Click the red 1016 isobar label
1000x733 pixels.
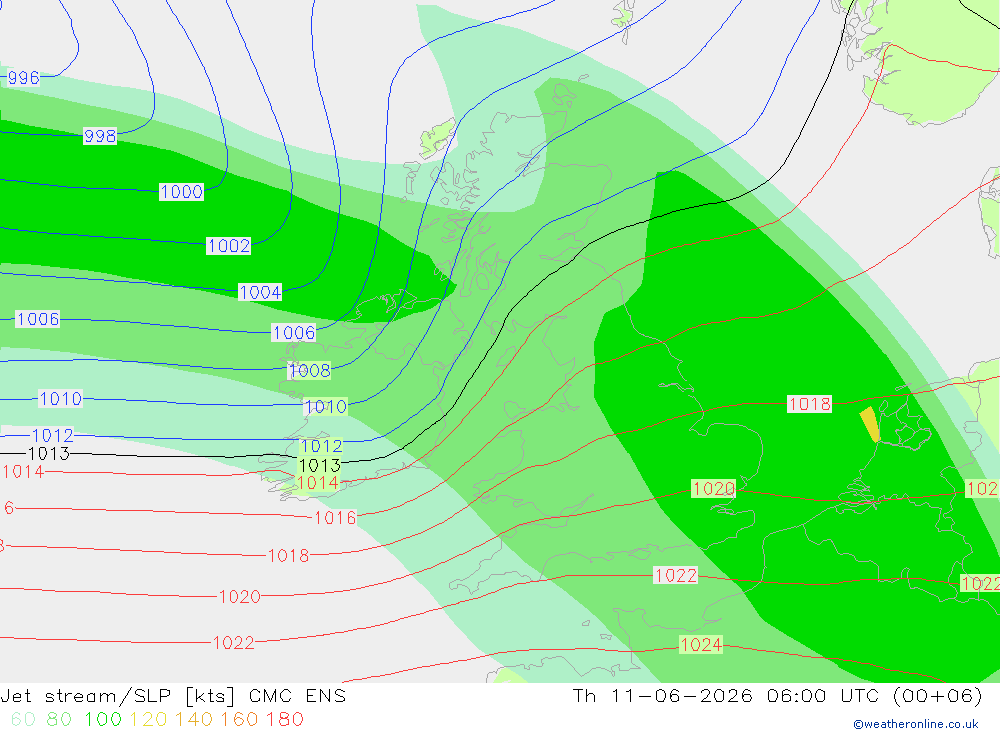coord(335,518)
